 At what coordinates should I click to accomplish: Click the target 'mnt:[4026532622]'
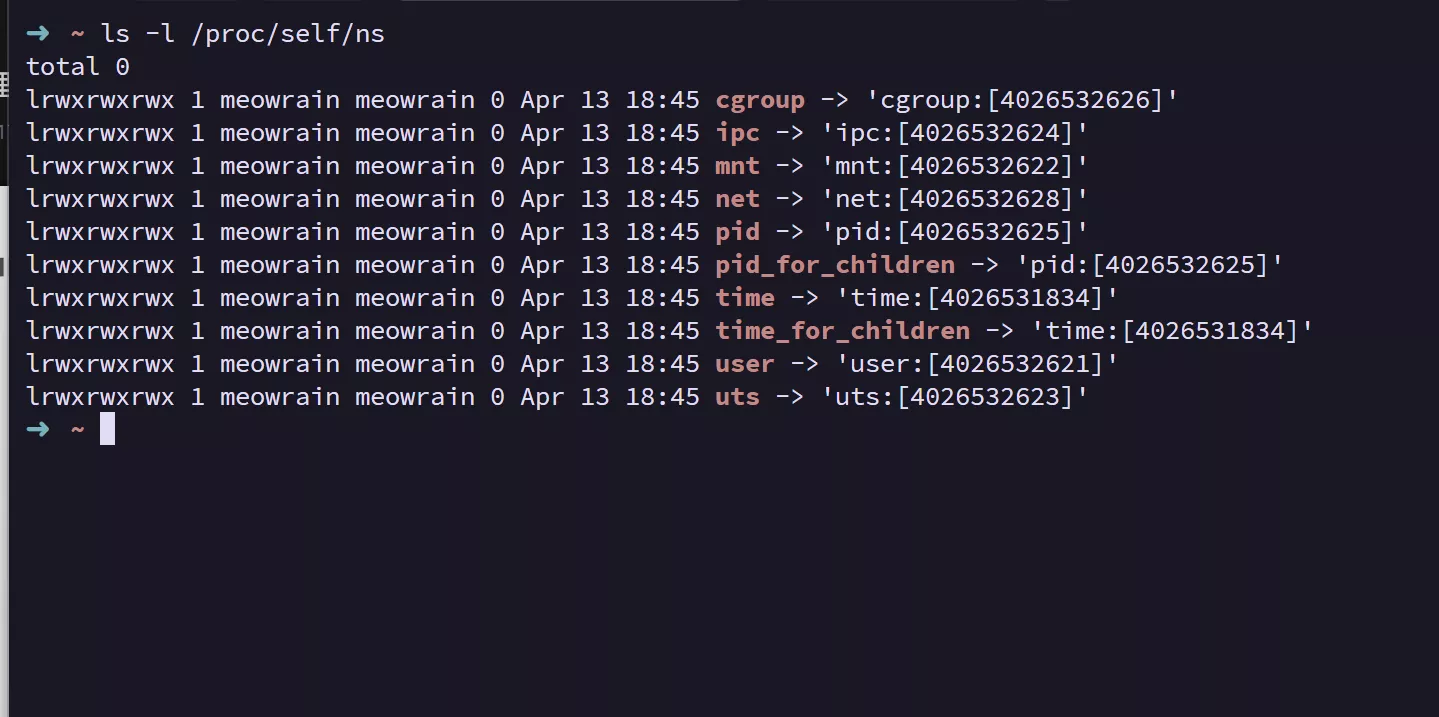pyautogui.click(x=955, y=166)
